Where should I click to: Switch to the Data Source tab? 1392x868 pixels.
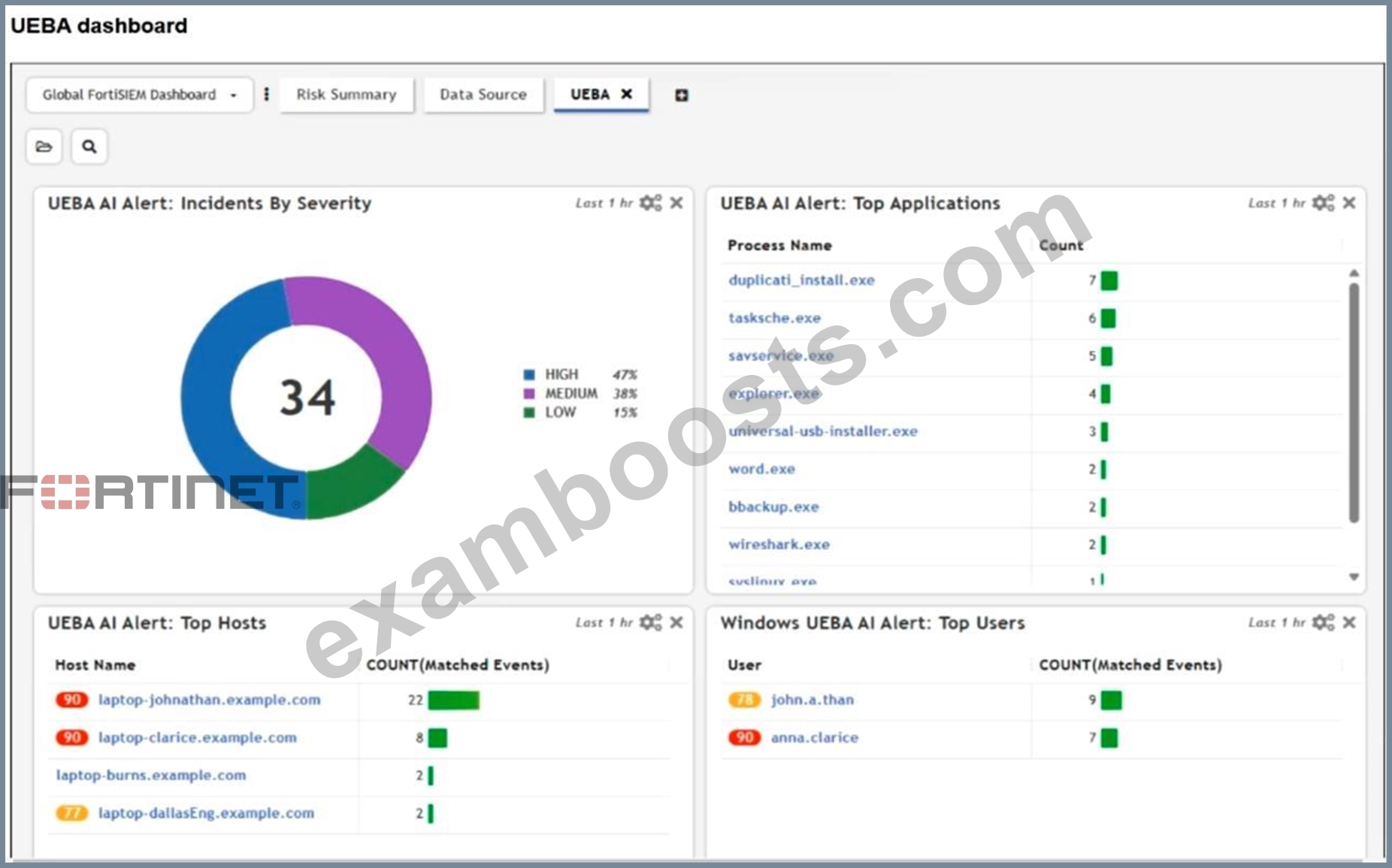pyautogui.click(x=483, y=95)
